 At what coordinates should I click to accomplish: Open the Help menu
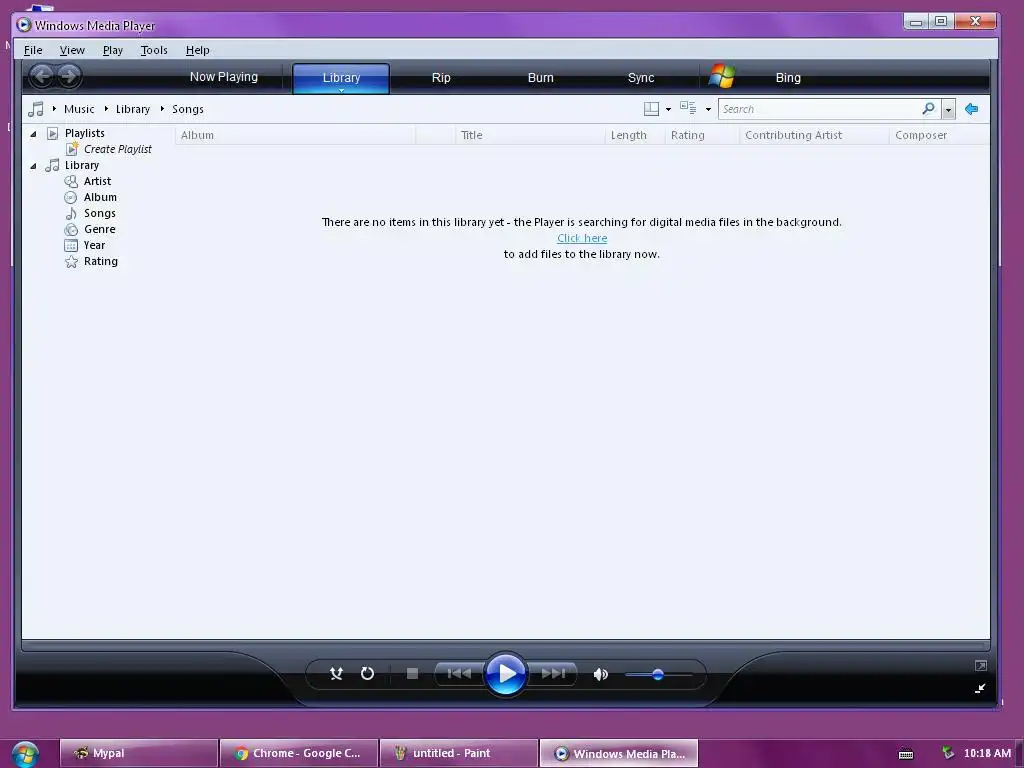[197, 50]
